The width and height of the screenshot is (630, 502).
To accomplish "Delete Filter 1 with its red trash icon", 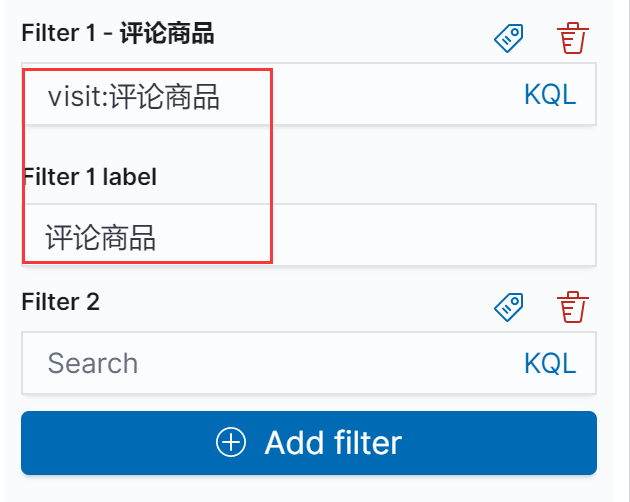I will (573, 38).
